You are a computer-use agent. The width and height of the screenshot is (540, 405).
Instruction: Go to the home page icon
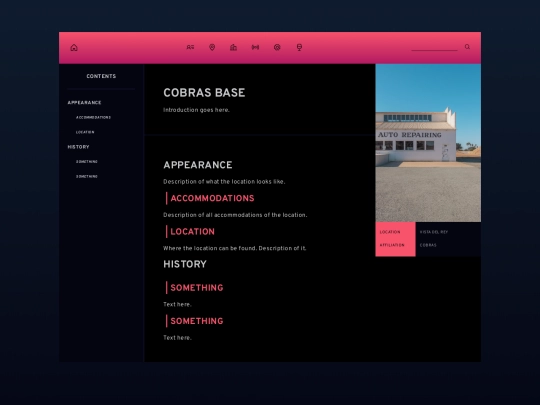point(74,48)
